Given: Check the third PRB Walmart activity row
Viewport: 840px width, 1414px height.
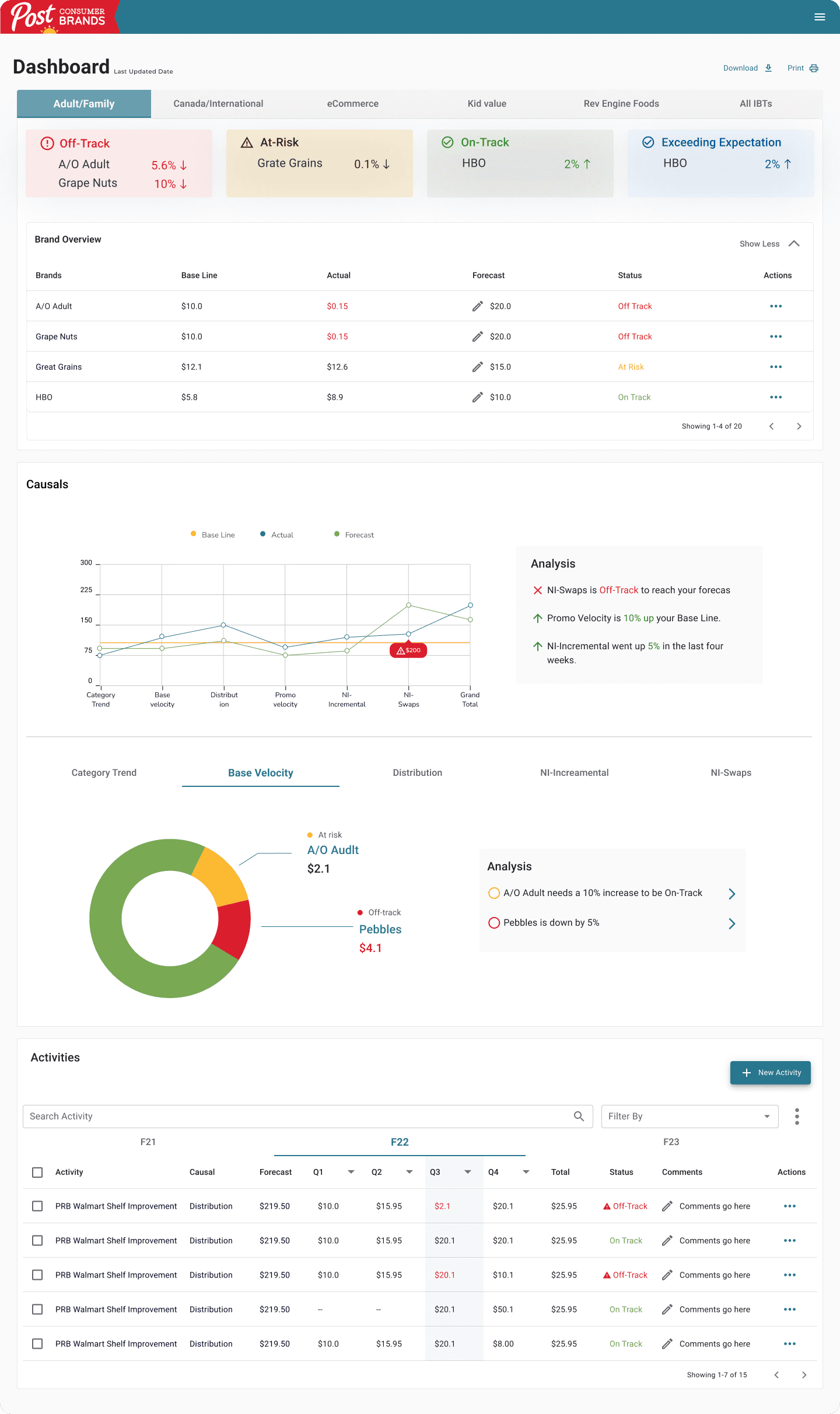Looking at the screenshot, I should [x=37, y=1275].
